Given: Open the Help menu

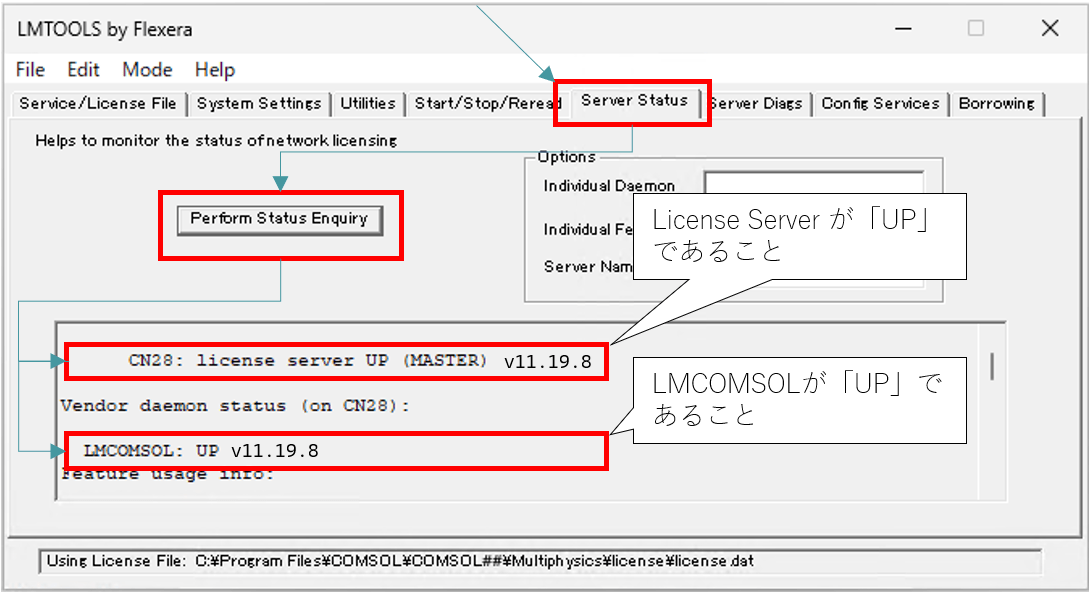Looking at the screenshot, I should coord(215,70).
